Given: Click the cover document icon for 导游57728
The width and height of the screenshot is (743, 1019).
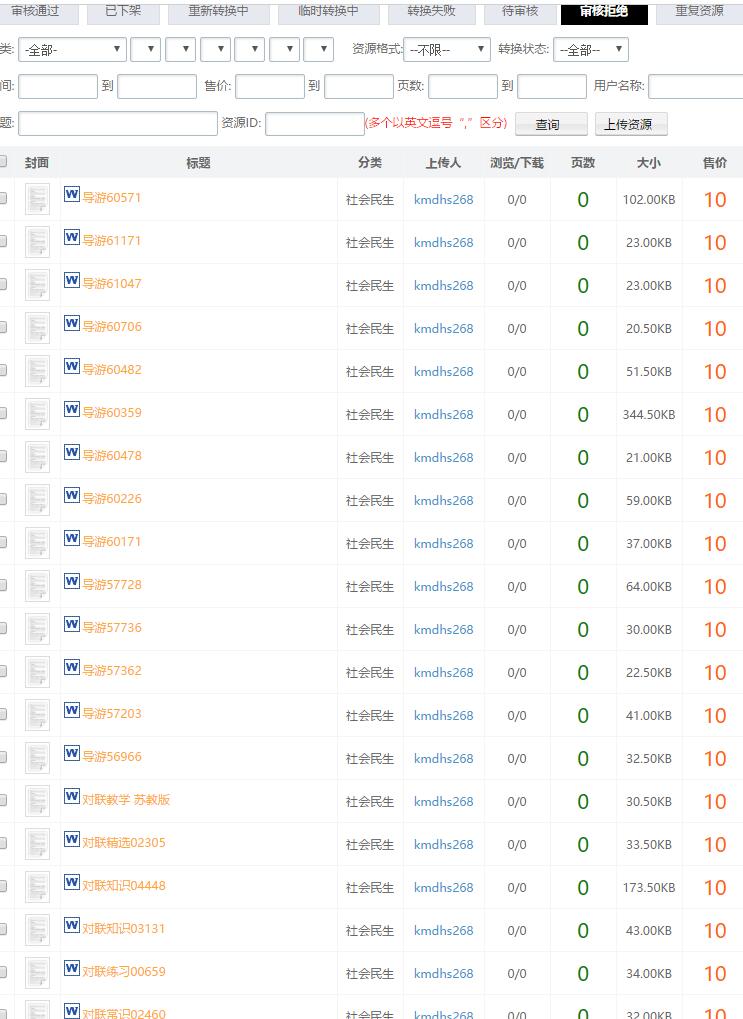Looking at the screenshot, I should [x=37, y=586].
